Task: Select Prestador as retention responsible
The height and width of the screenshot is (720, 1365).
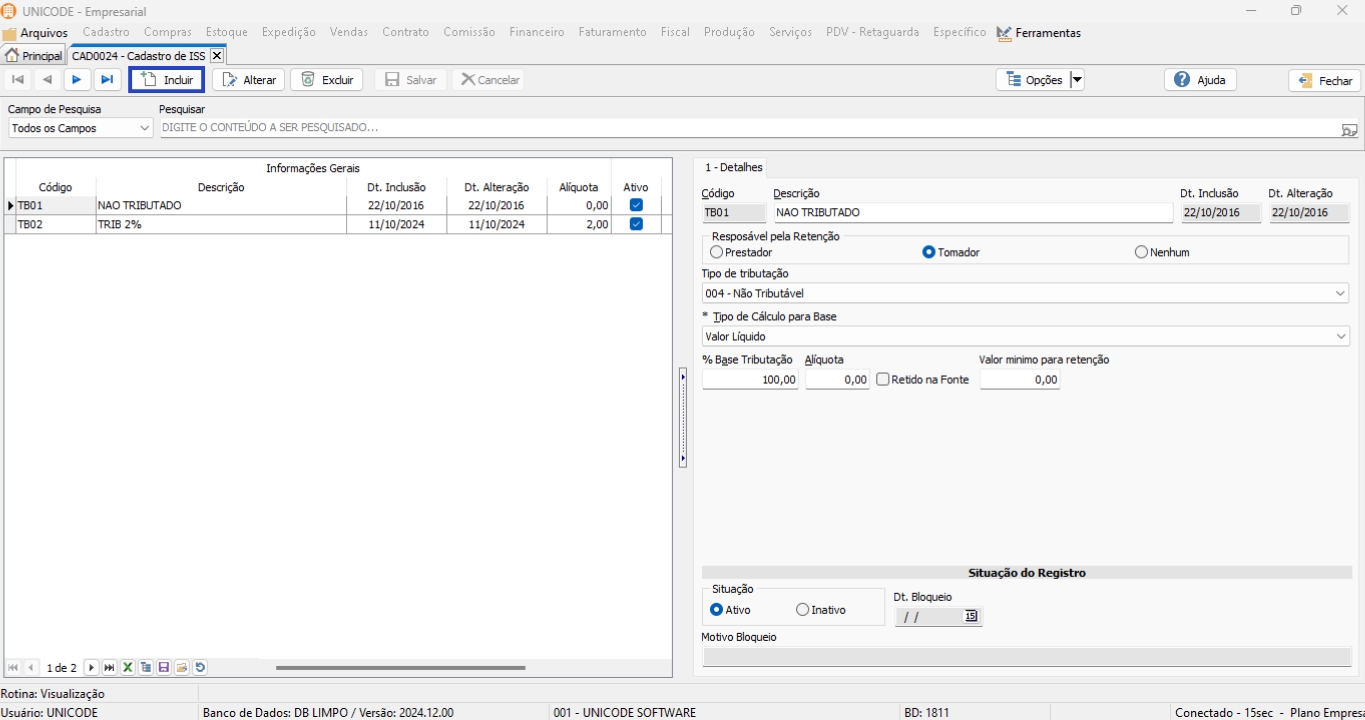Action: coord(716,253)
